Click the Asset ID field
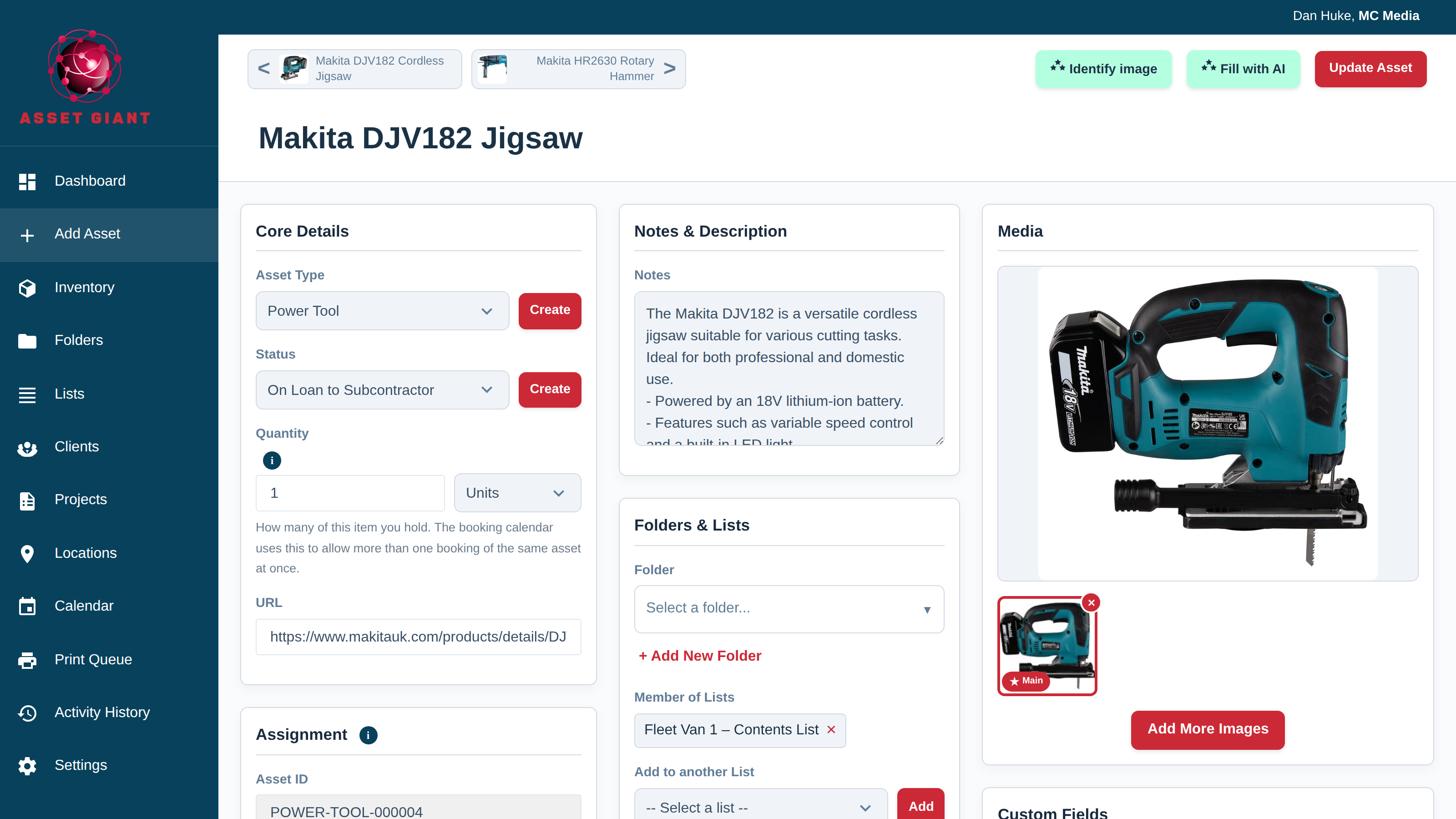The height and width of the screenshot is (819, 1456). [418, 808]
